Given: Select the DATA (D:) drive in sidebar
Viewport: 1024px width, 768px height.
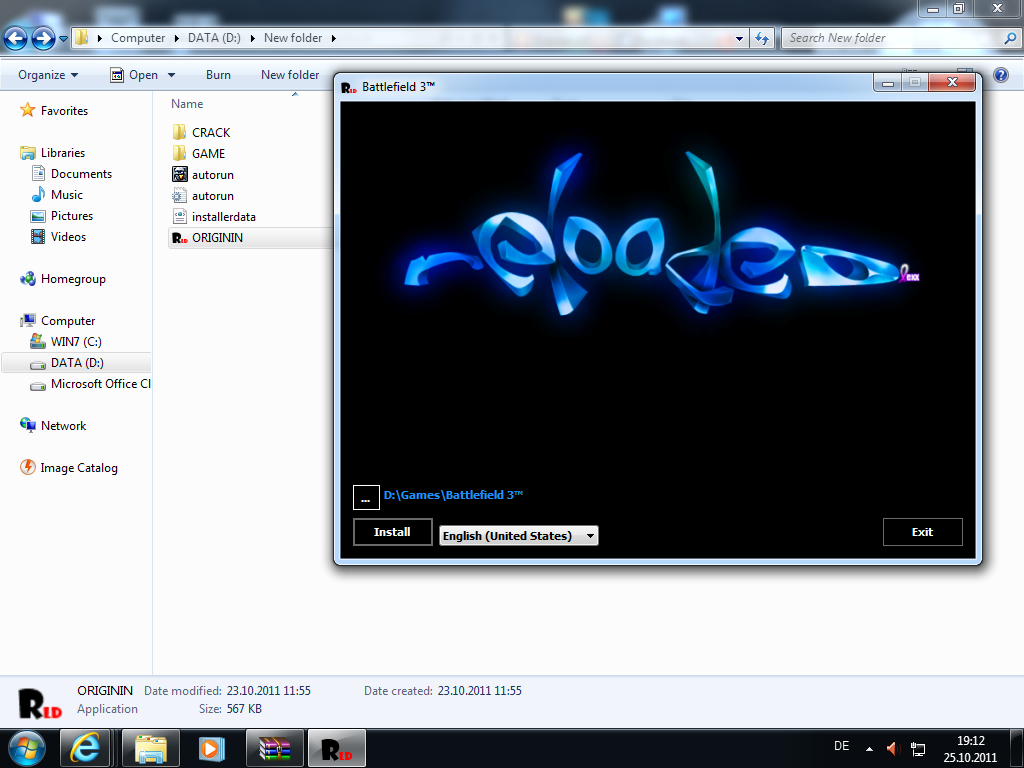Looking at the screenshot, I should (x=77, y=362).
